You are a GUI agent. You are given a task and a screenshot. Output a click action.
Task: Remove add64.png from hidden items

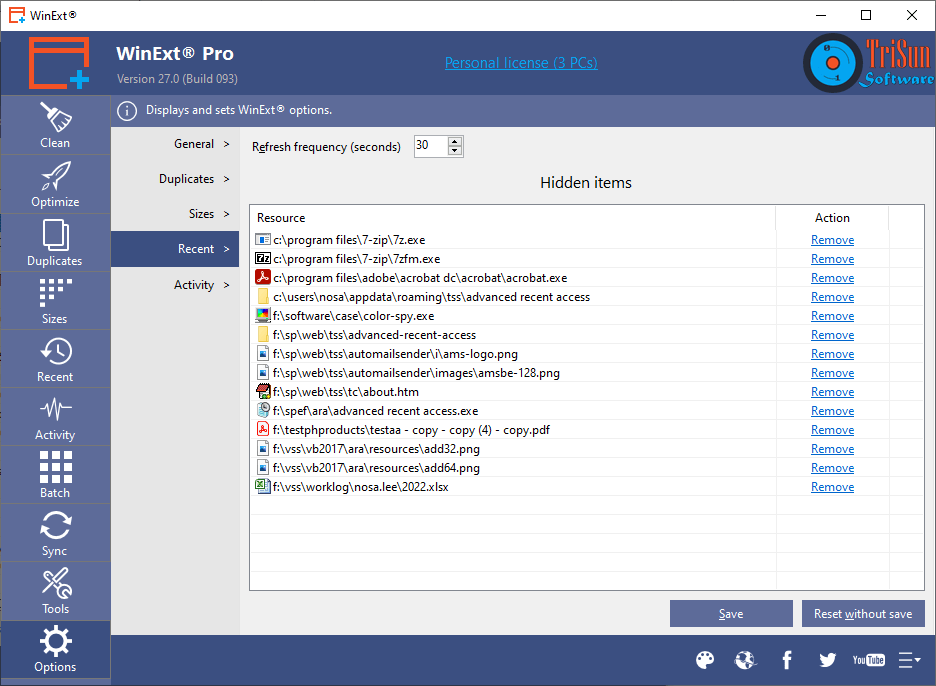[x=832, y=468]
